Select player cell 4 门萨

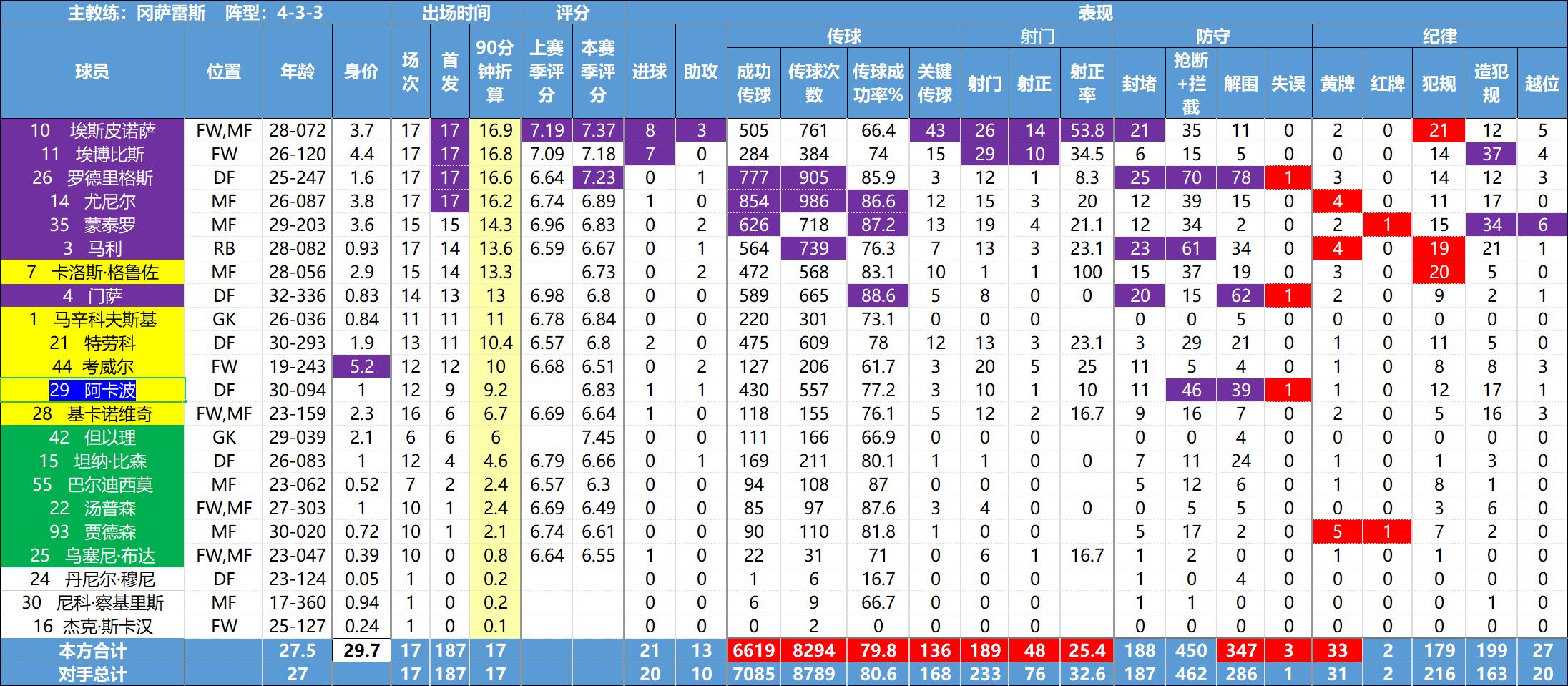coord(92,295)
